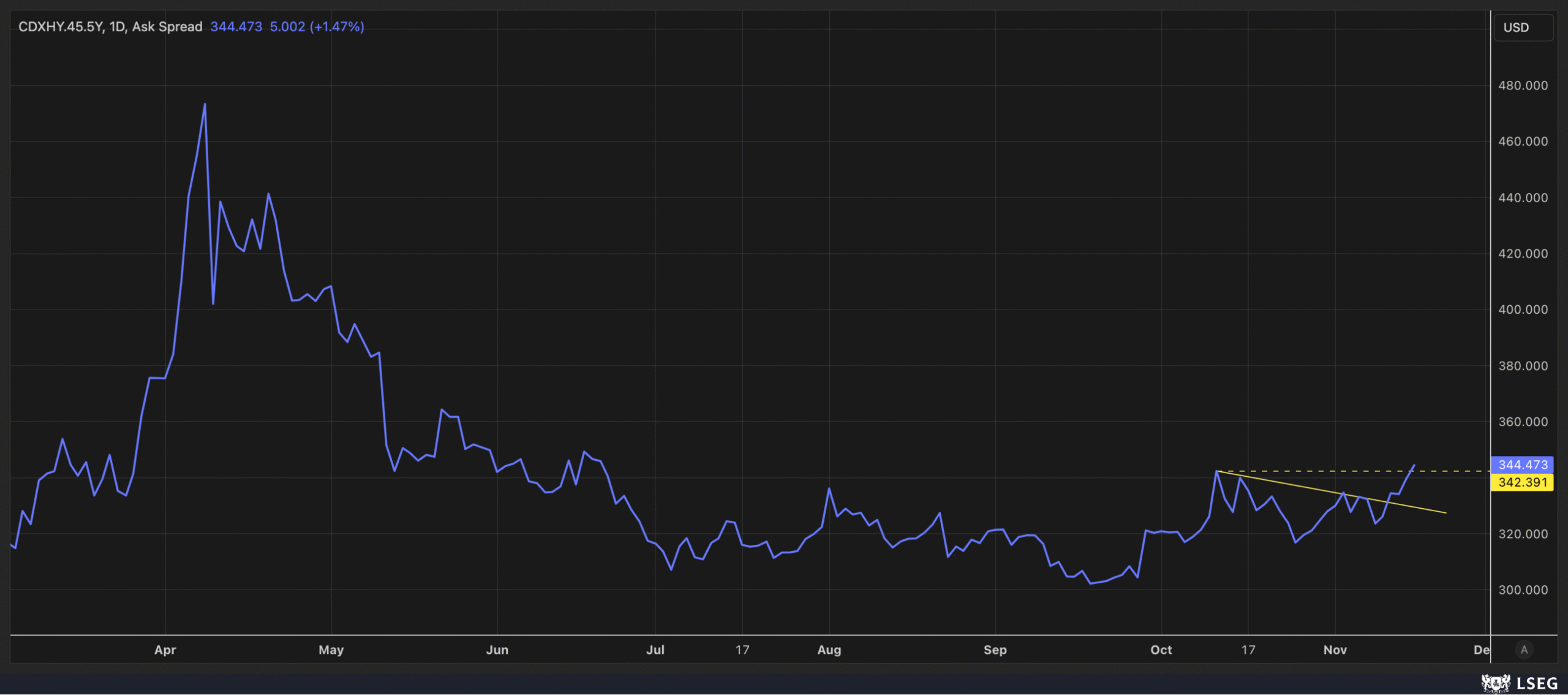The image size is (1568, 695).
Task: Click the 'Apr' time axis label
Action: [x=165, y=650]
